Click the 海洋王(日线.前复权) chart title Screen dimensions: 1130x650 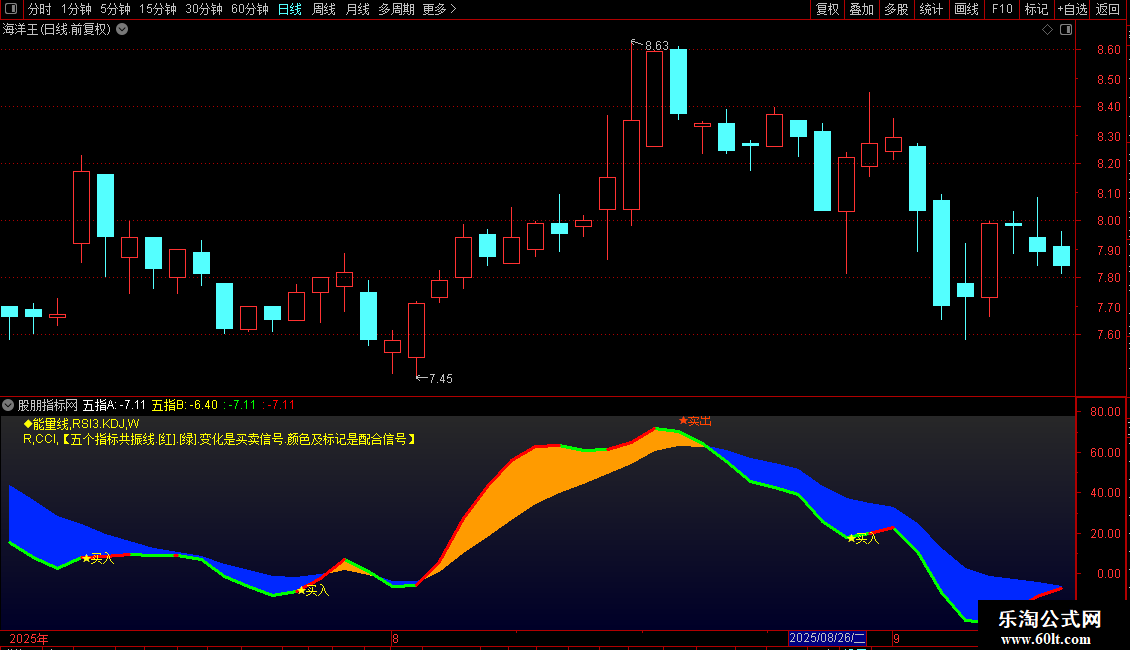point(57,30)
